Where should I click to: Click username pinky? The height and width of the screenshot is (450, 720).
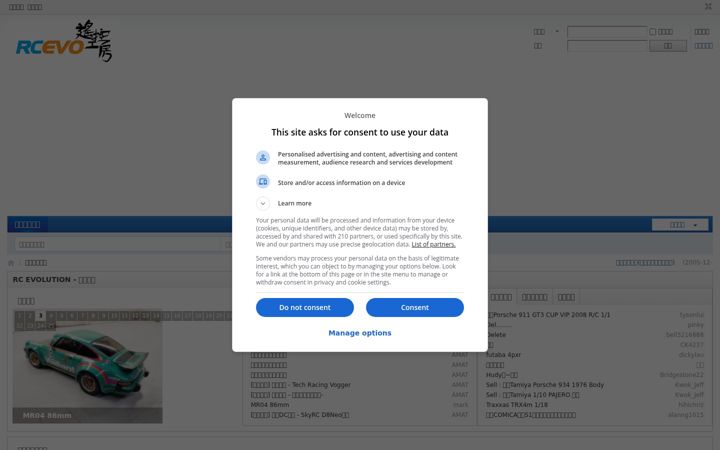pos(696,325)
